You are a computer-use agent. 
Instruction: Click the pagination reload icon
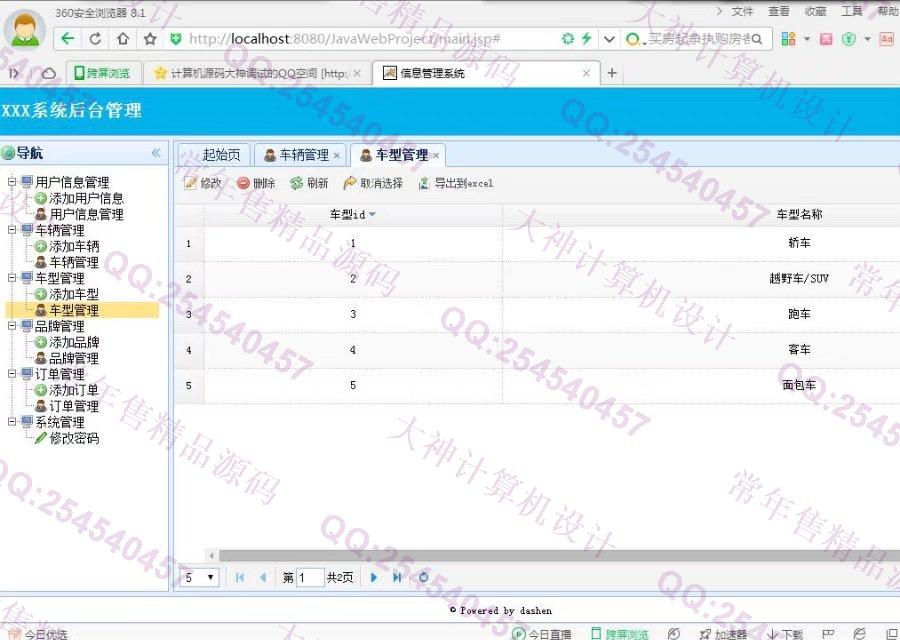[x=424, y=577]
